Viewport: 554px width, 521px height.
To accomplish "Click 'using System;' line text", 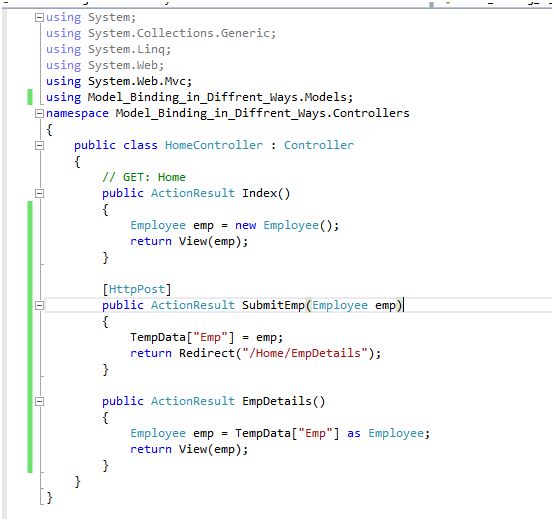I will [x=91, y=17].
